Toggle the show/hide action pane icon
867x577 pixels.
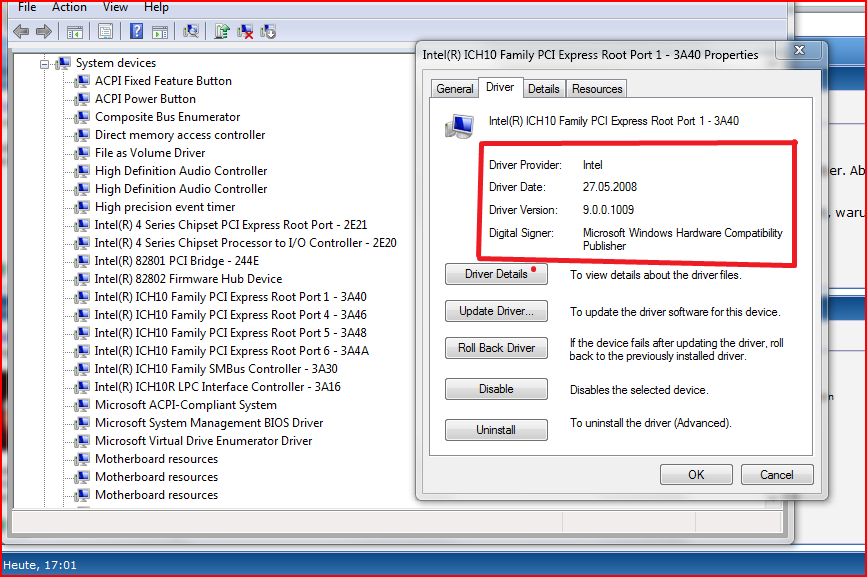click(x=160, y=32)
